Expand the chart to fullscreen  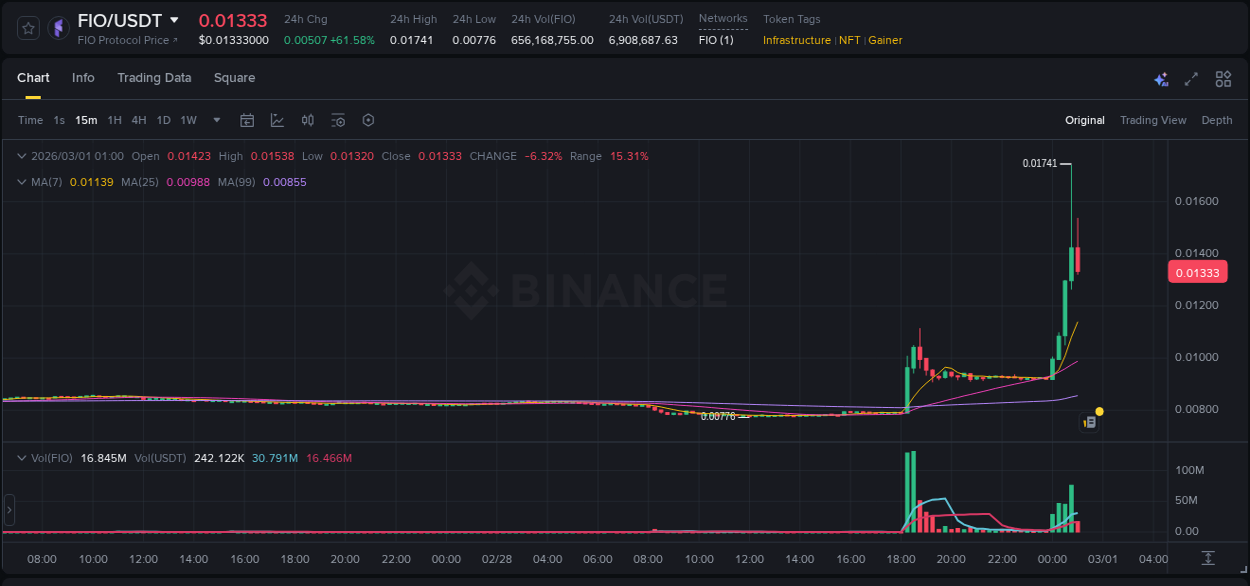click(x=1190, y=78)
